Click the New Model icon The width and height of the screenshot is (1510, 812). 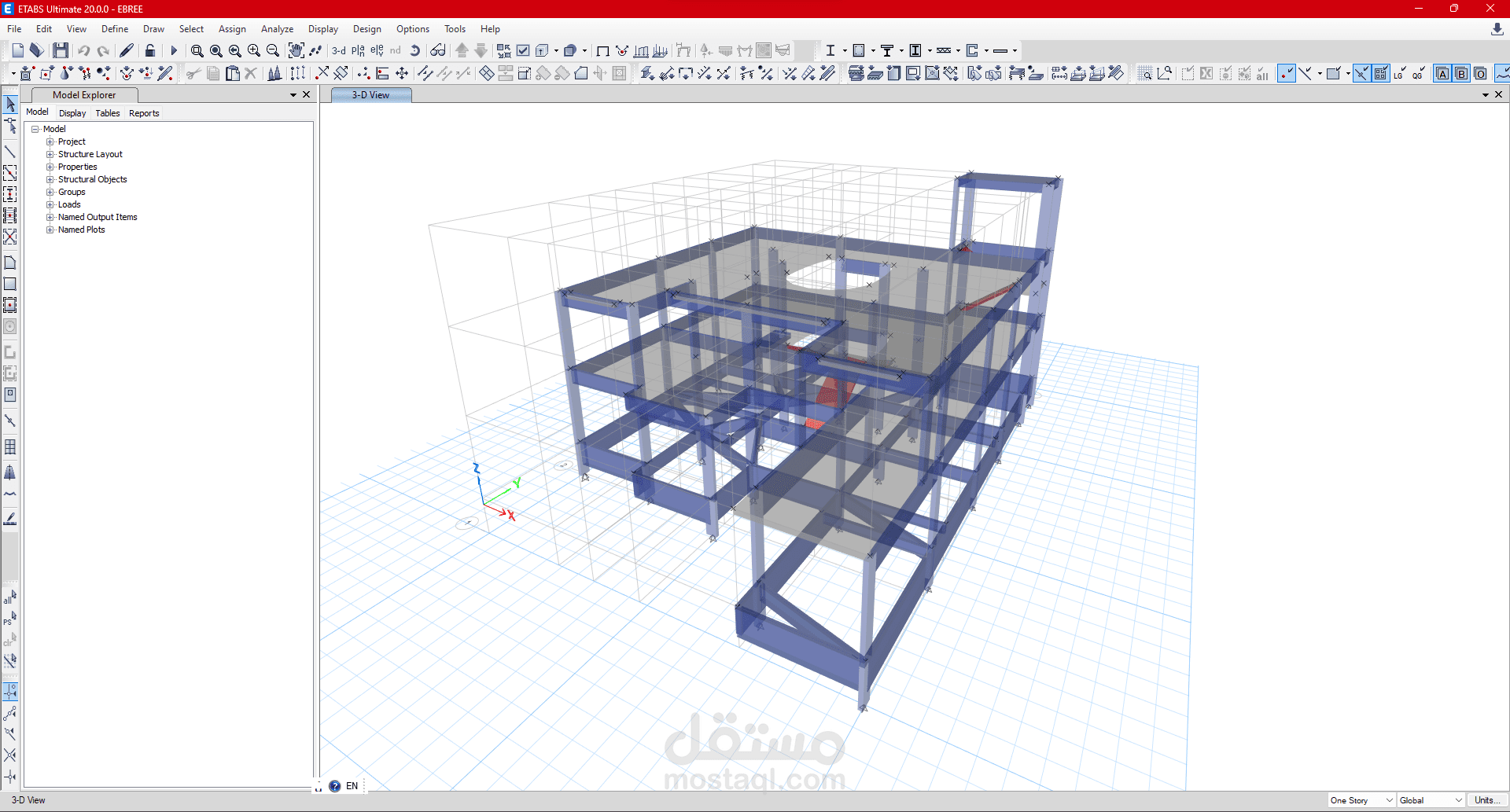(x=18, y=50)
